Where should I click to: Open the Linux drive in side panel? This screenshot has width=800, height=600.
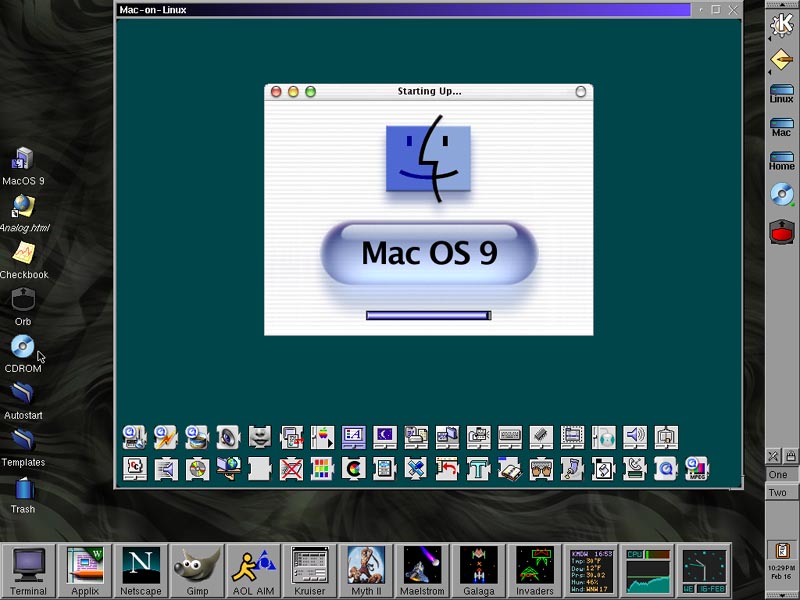coord(781,93)
